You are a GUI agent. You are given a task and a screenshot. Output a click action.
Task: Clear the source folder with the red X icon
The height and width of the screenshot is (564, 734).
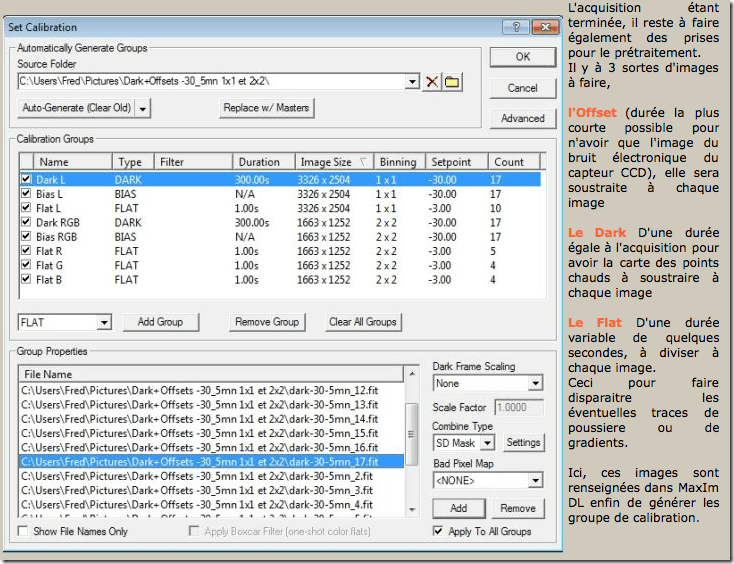pos(432,82)
